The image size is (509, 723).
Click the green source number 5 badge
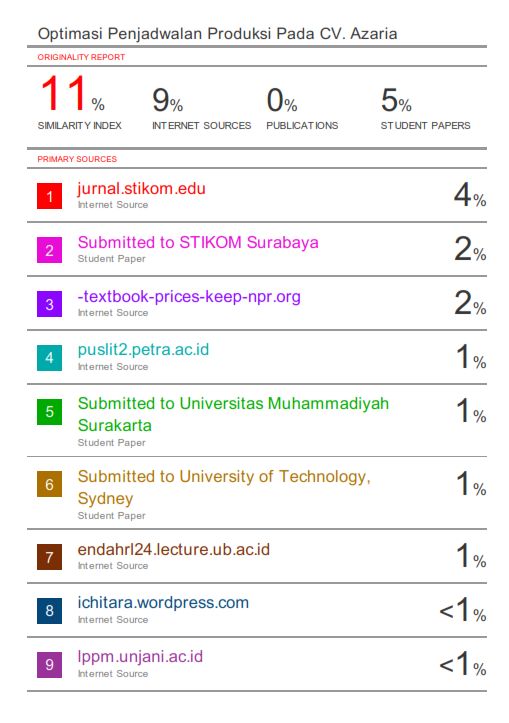(x=49, y=412)
